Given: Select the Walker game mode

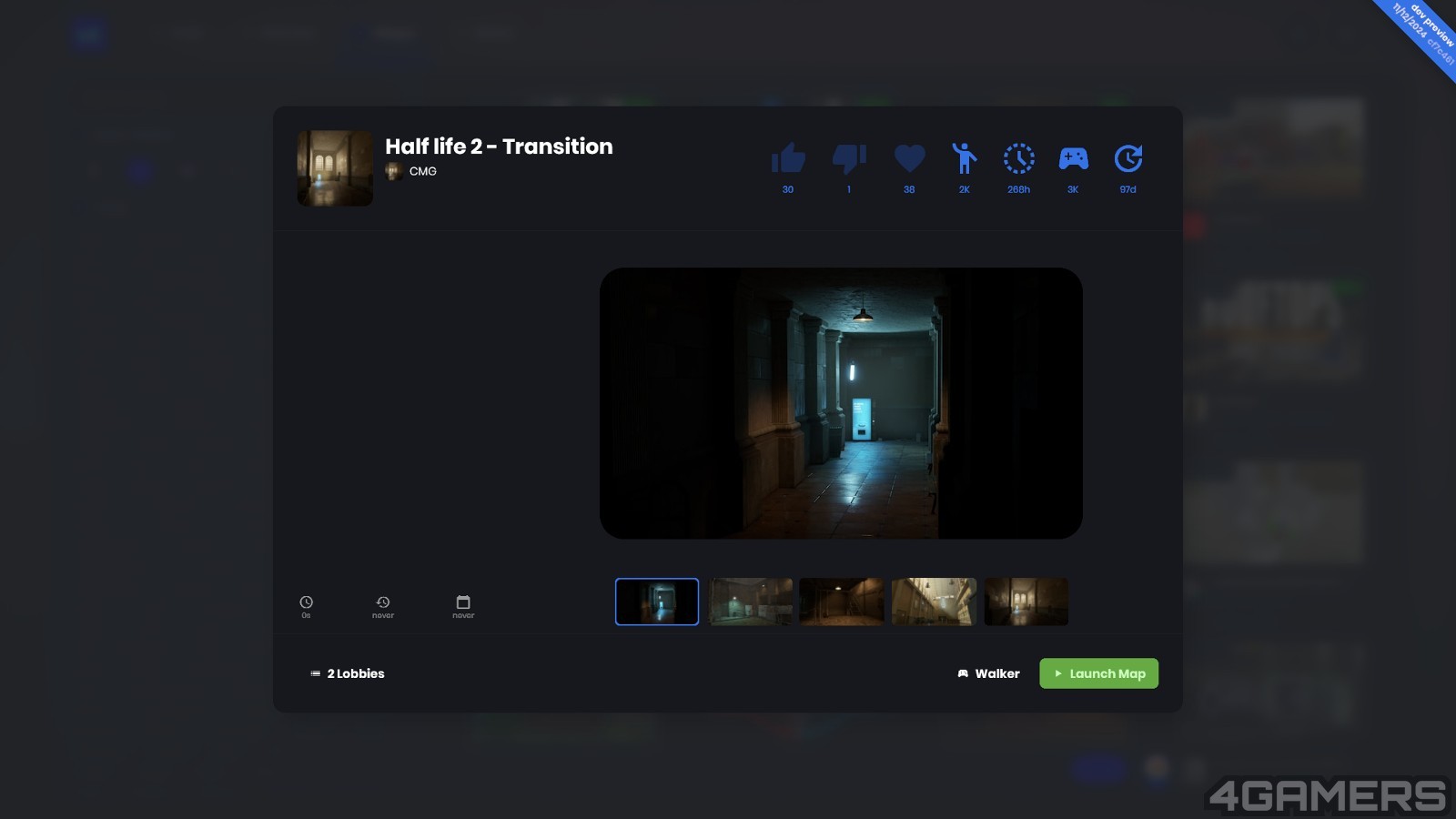Looking at the screenshot, I should coord(988,673).
